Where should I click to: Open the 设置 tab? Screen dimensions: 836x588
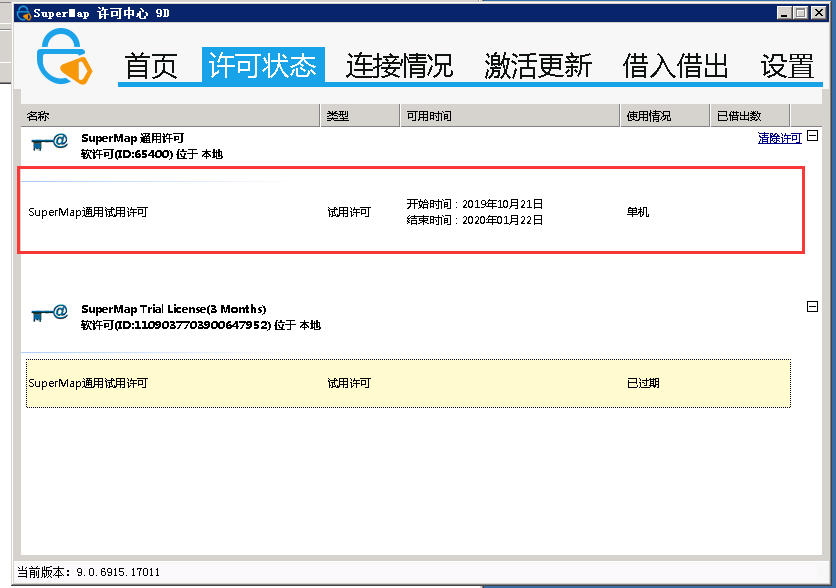tap(787, 66)
